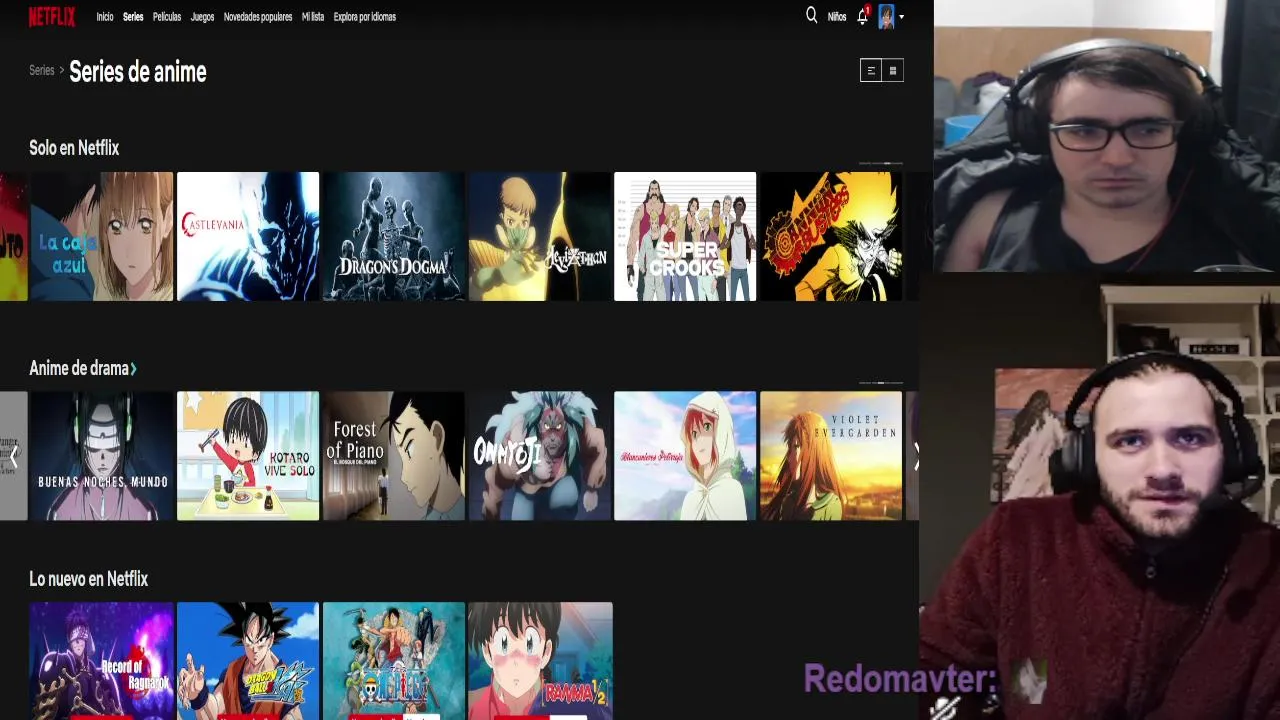This screenshot has width=1280, height=720.
Task: Open Dragon's Dogma thumbnail
Action: pyautogui.click(x=394, y=236)
